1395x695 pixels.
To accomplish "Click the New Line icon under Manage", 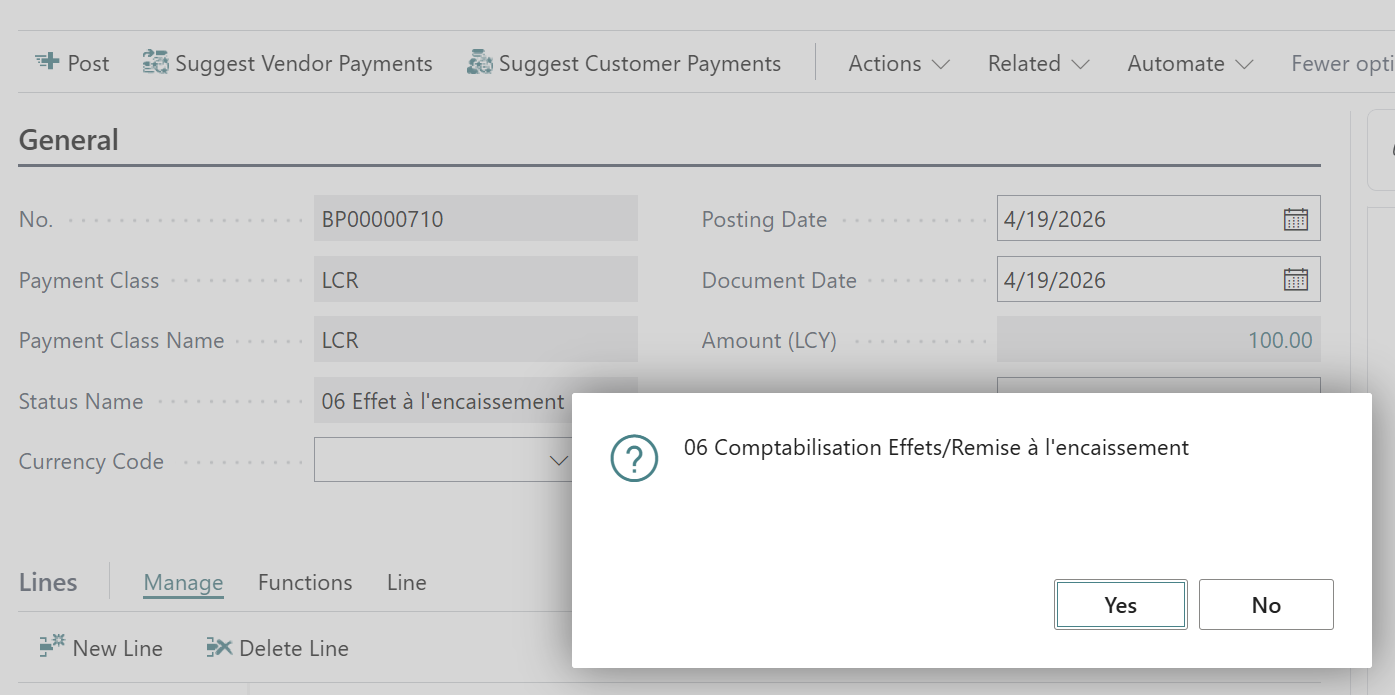I will [51, 647].
